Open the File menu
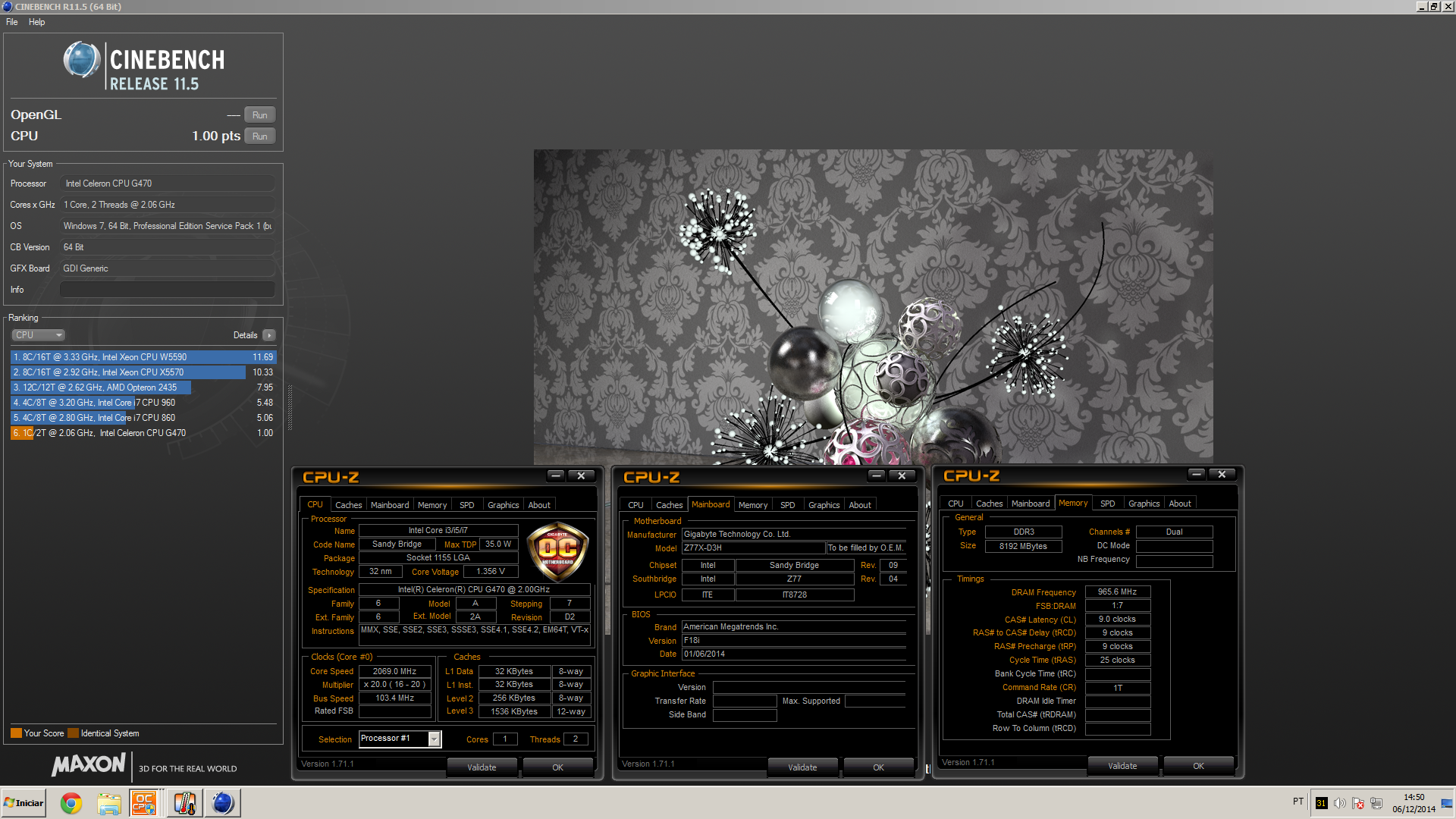This screenshot has width=1456, height=819. tap(12, 22)
